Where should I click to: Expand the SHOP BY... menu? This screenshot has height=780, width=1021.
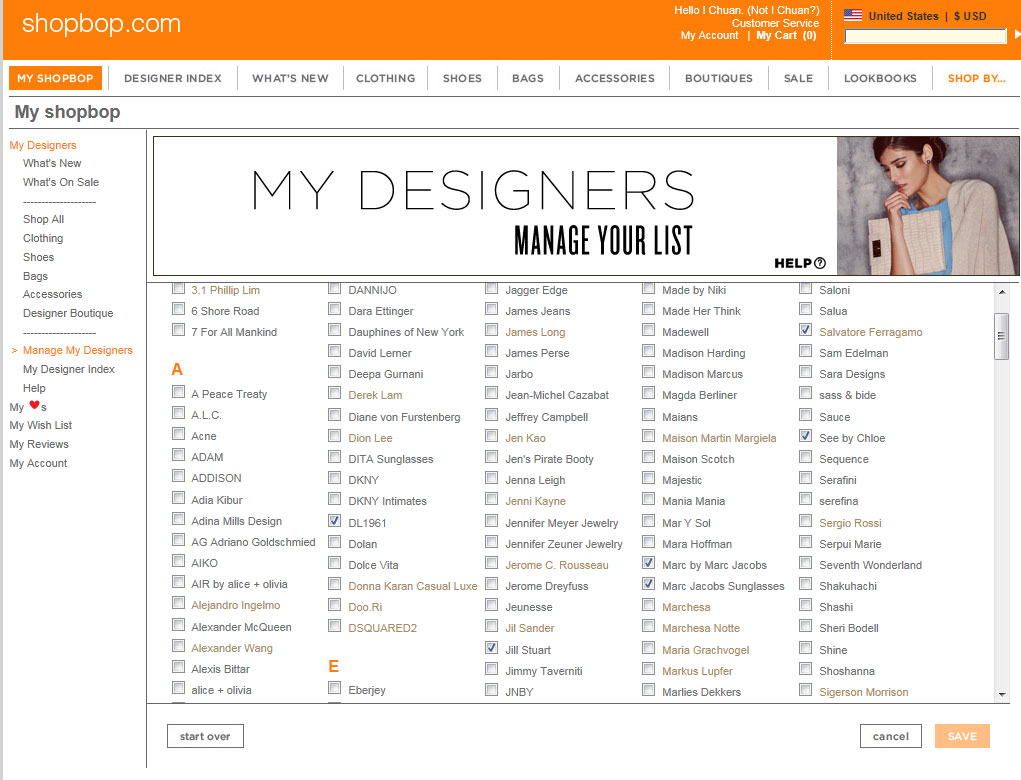[x=977, y=78]
